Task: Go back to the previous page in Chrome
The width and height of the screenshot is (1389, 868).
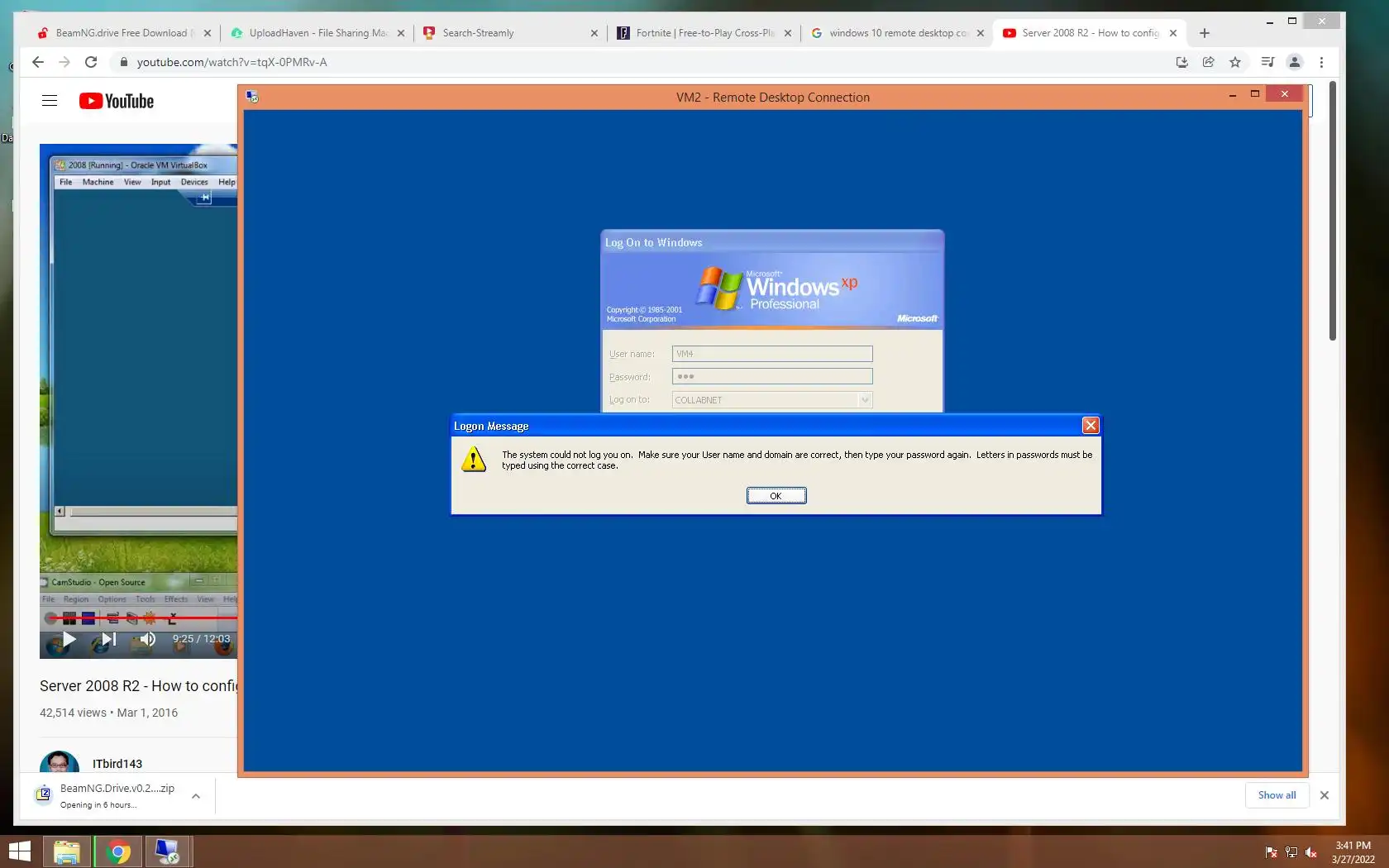Action: [38, 62]
